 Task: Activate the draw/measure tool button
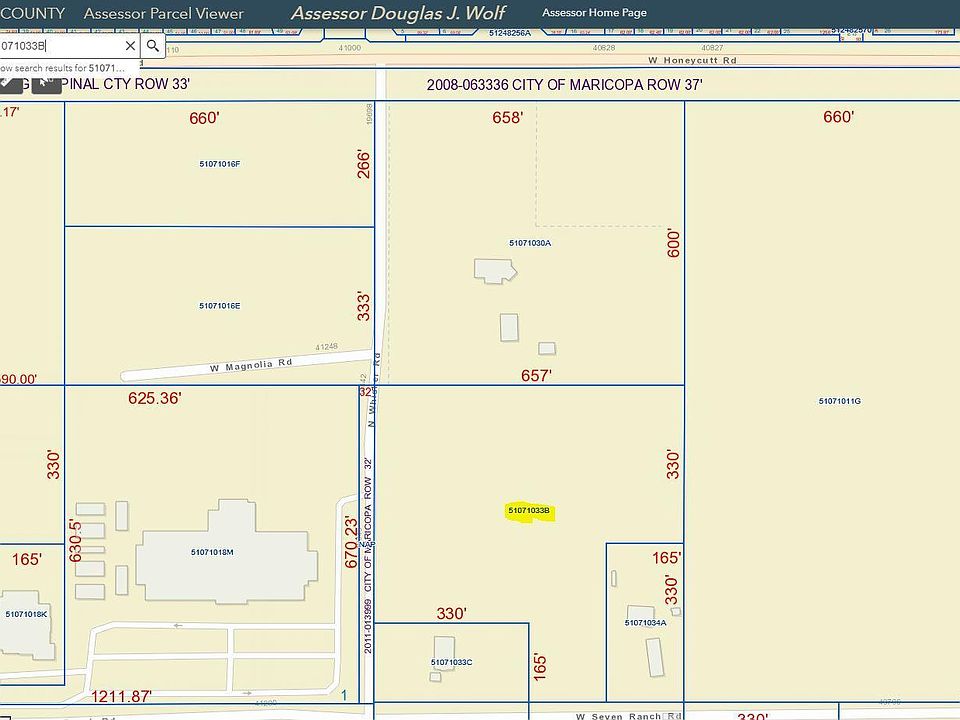tap(11, 84)
